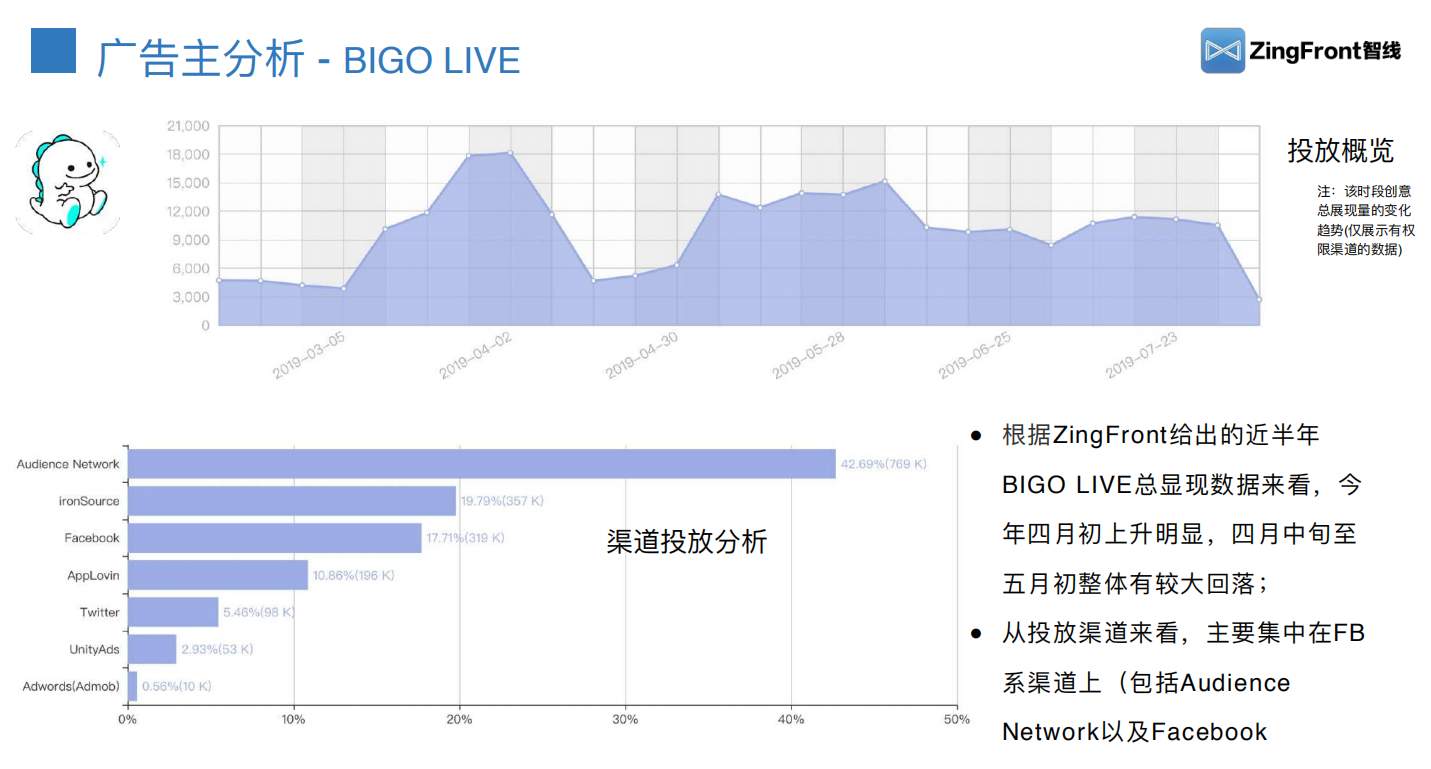
Task: Click the ironSource bar
Action: click(292, 501)
